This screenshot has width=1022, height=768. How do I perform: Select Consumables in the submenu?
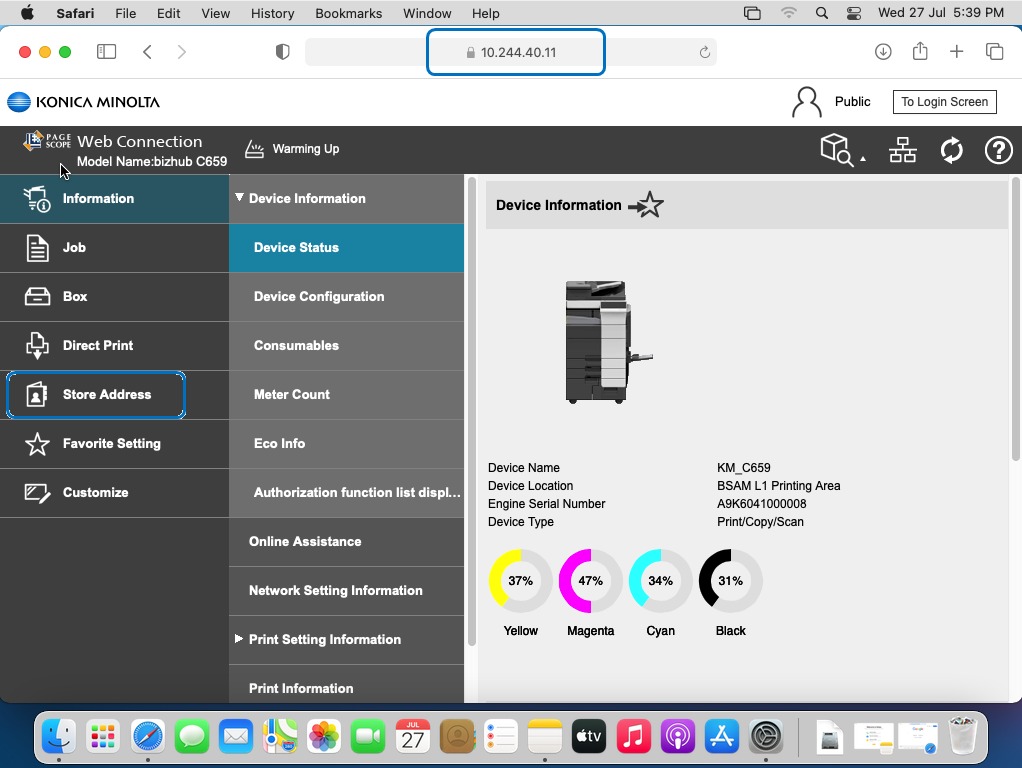pos(296,346)
